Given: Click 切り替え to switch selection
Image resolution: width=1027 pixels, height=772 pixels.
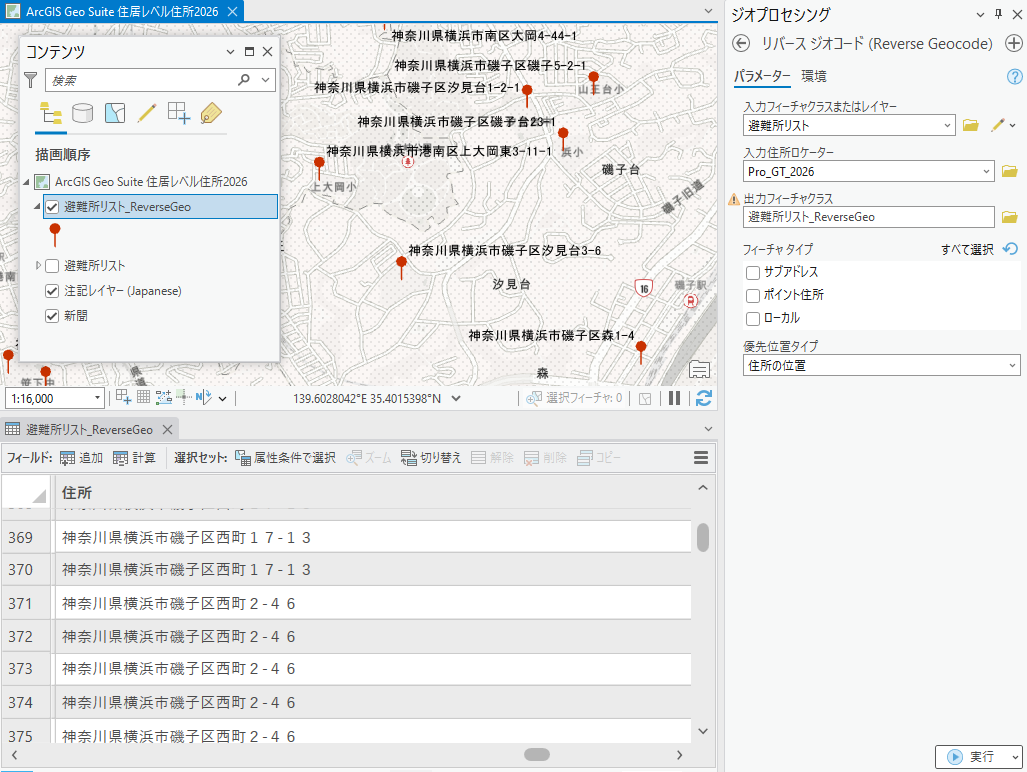Looking at the screenshot, I should click(432, 458).
